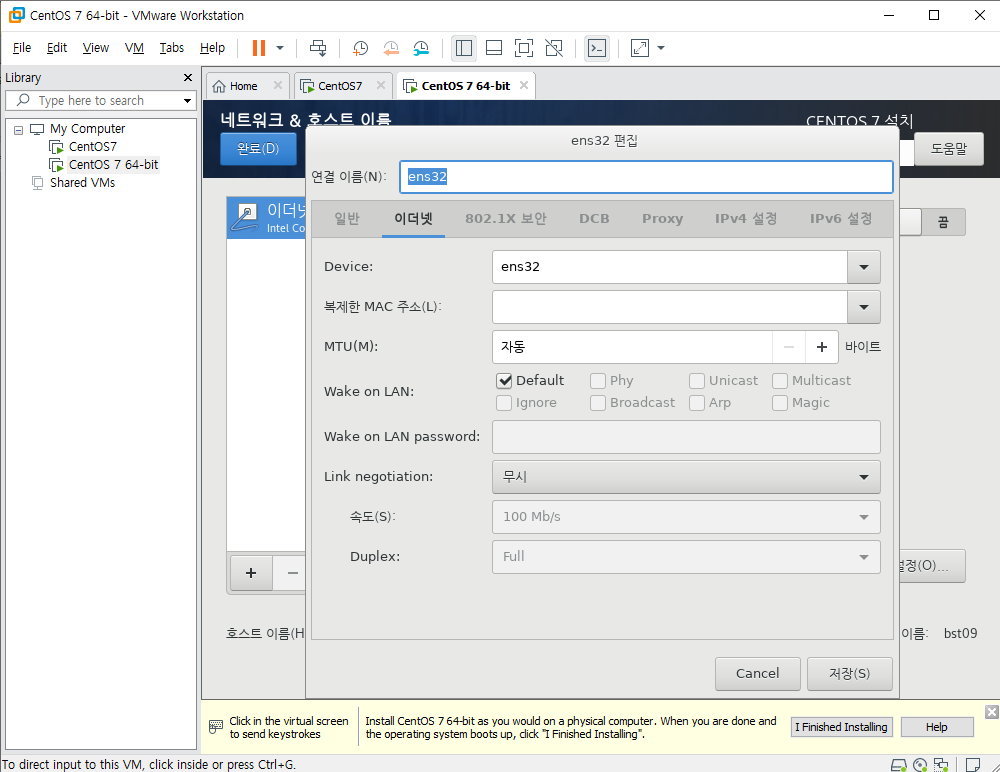The height and width of the screenshot is (772, 1000).
Task: Open the Tabs menu
Action: click(x=172, y=48)
